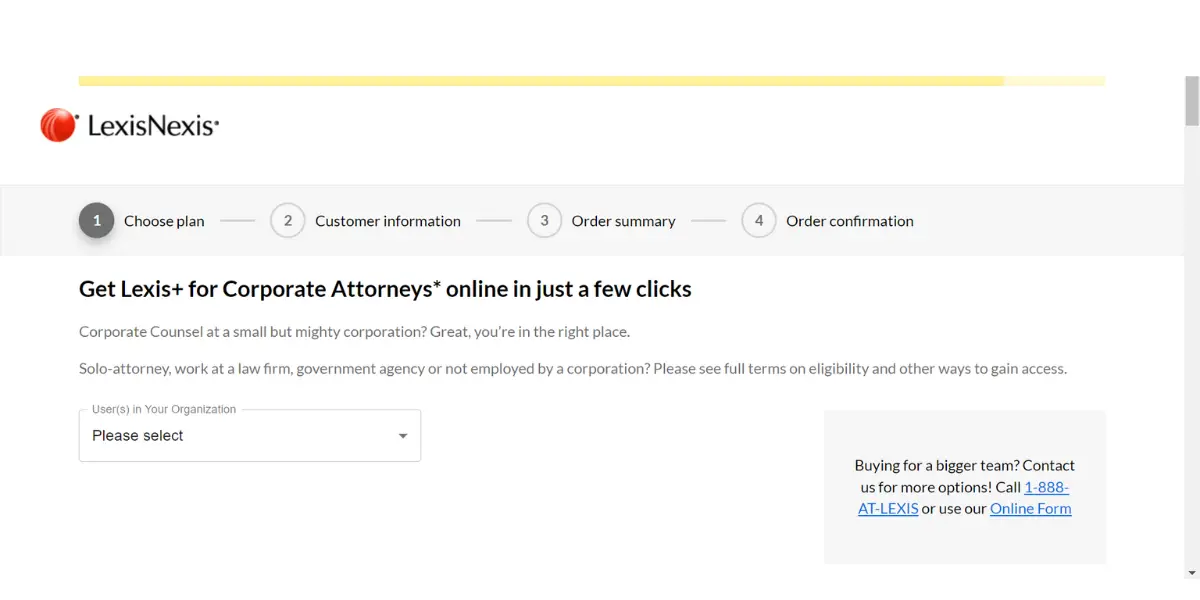The width and height of the screenshot is (1200, 600).
Task: Open the User(s) in Your Organization dropdown
Action: (x=250, y=435)
